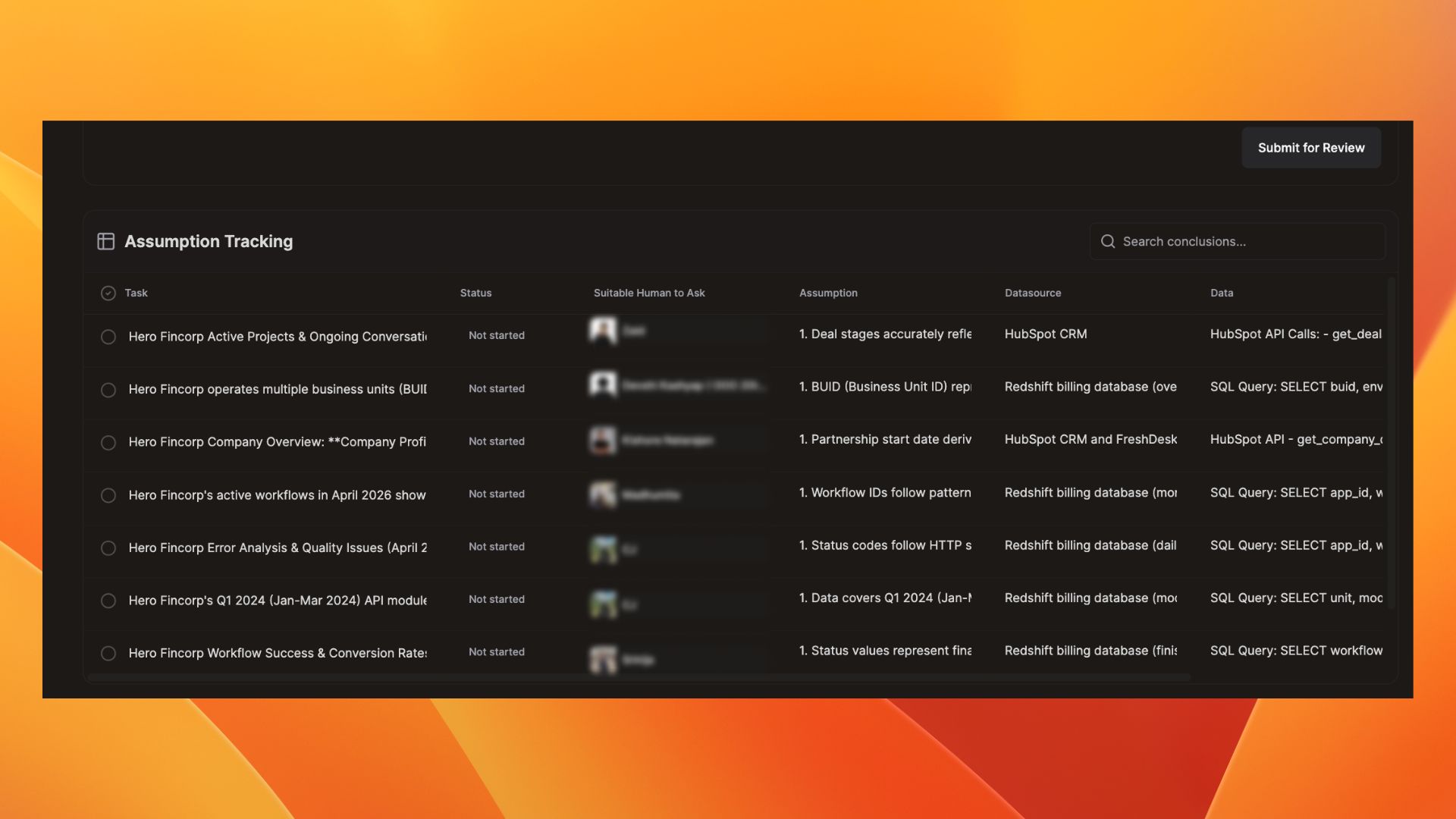
Task: Click avatar in the active workflows row
Action: coord(604,494)
